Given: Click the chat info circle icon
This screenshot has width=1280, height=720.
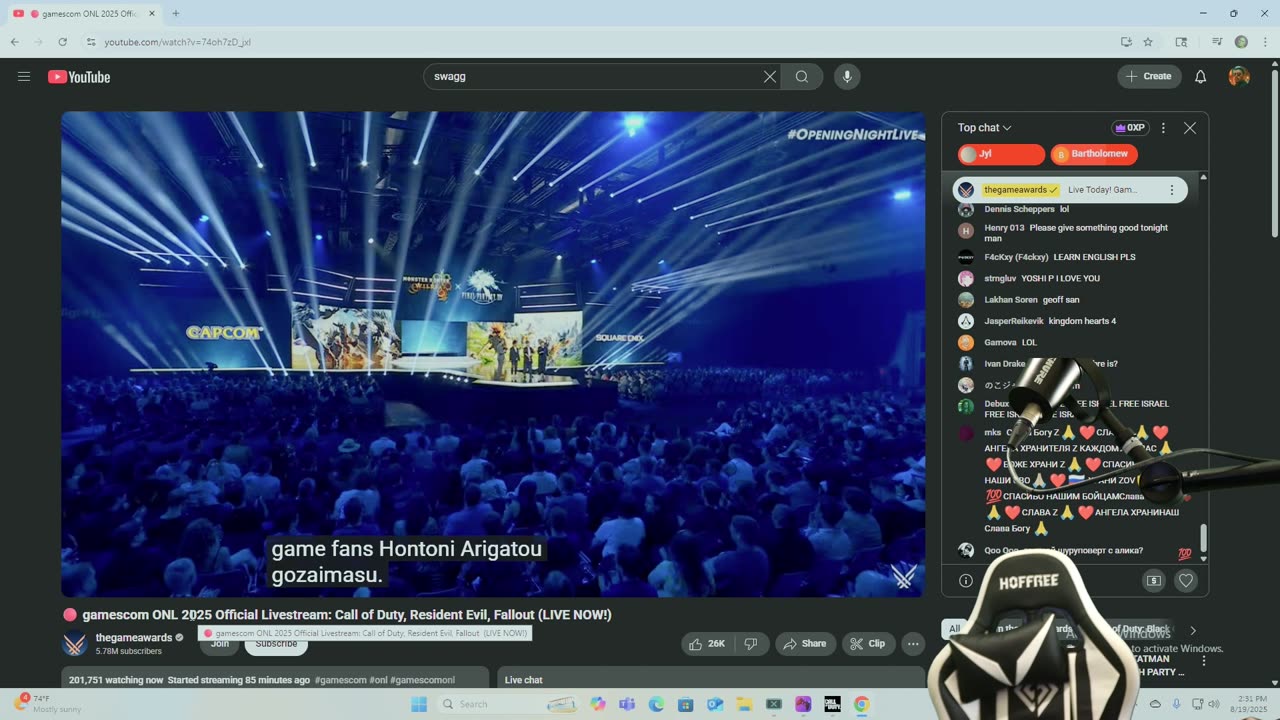Looking at the screenshot, I should (x=966, y=580).
